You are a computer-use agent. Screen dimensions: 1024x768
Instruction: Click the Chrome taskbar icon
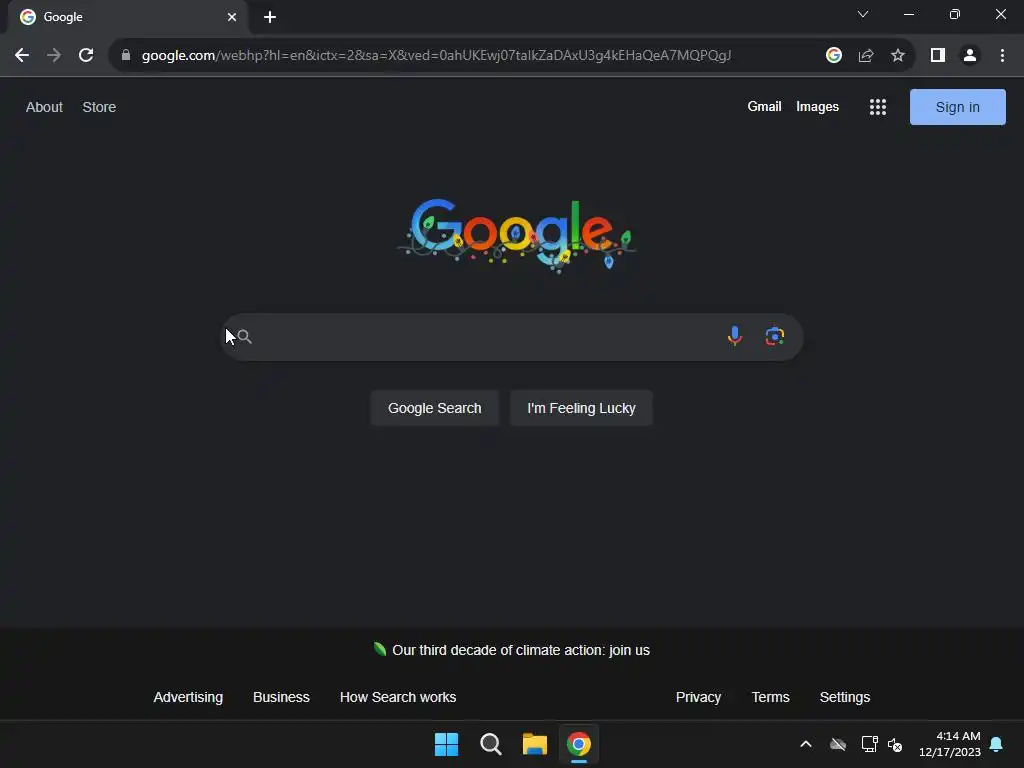click(x=579, y=744)
